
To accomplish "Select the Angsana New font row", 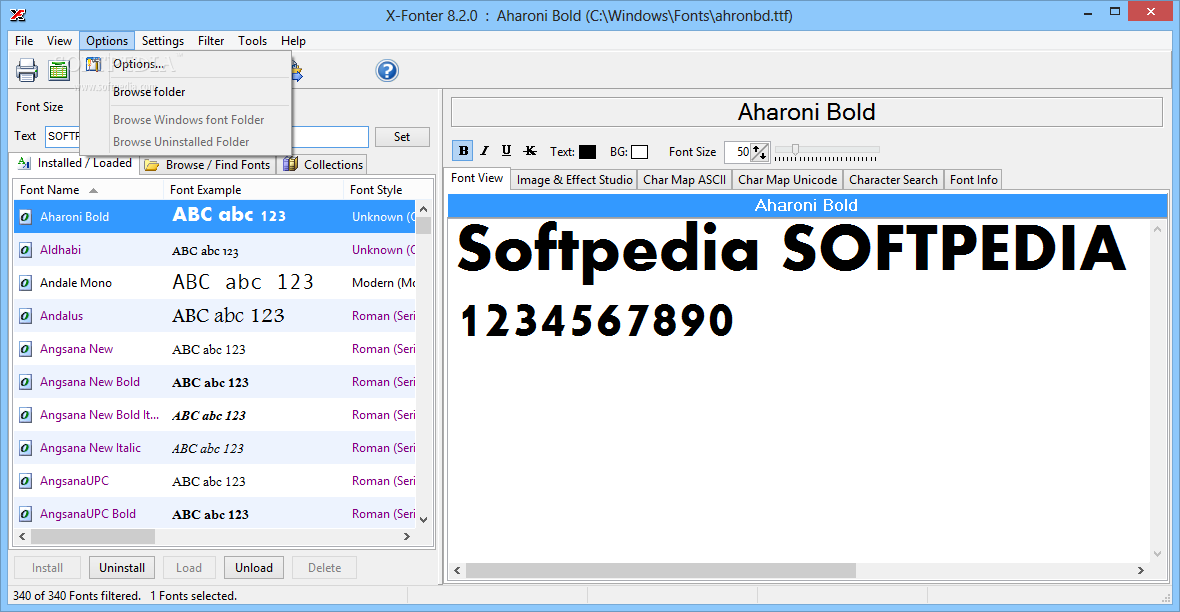I will tap(214, 349).
